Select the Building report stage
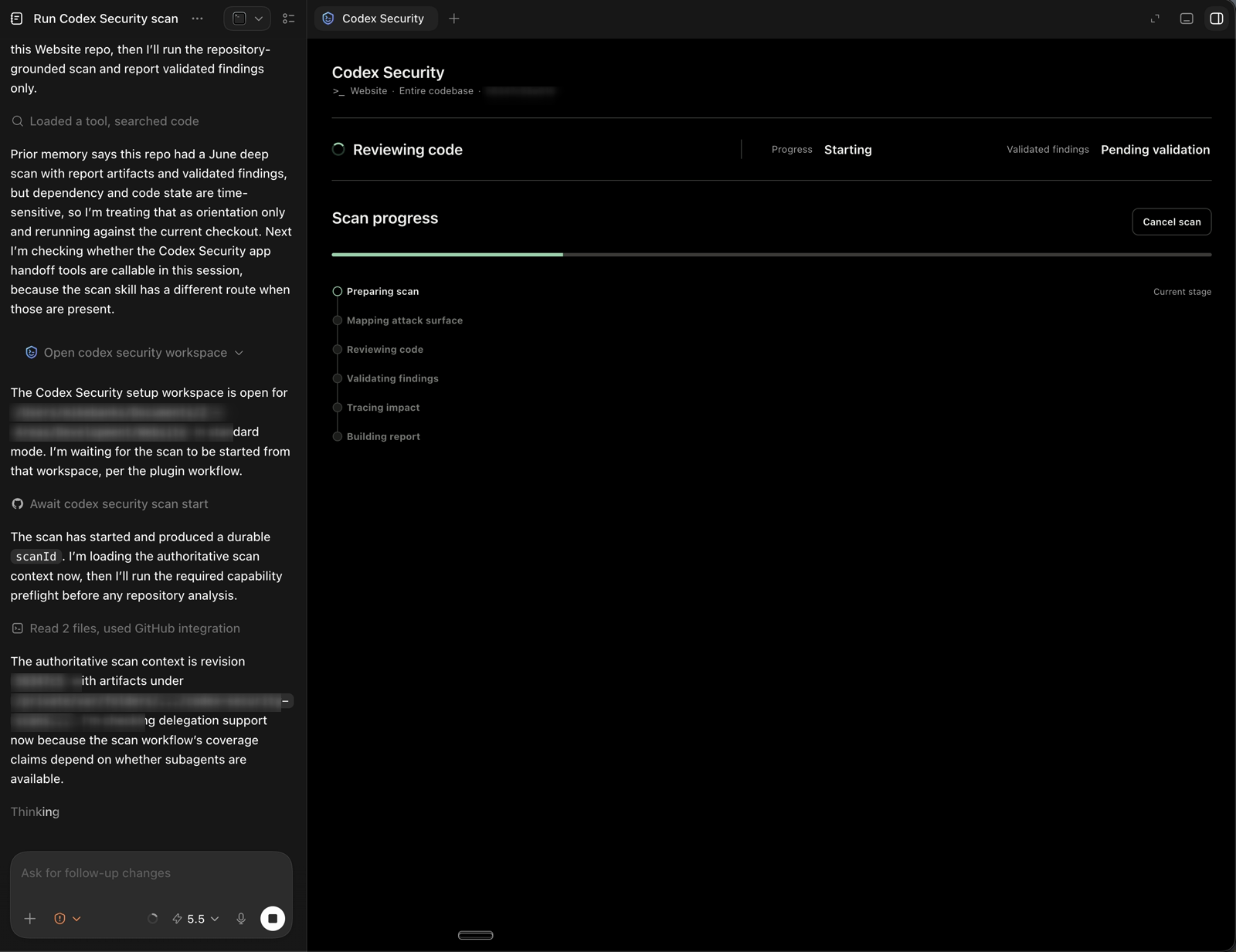Screen dimensions: 1236x952 point(383,436)
